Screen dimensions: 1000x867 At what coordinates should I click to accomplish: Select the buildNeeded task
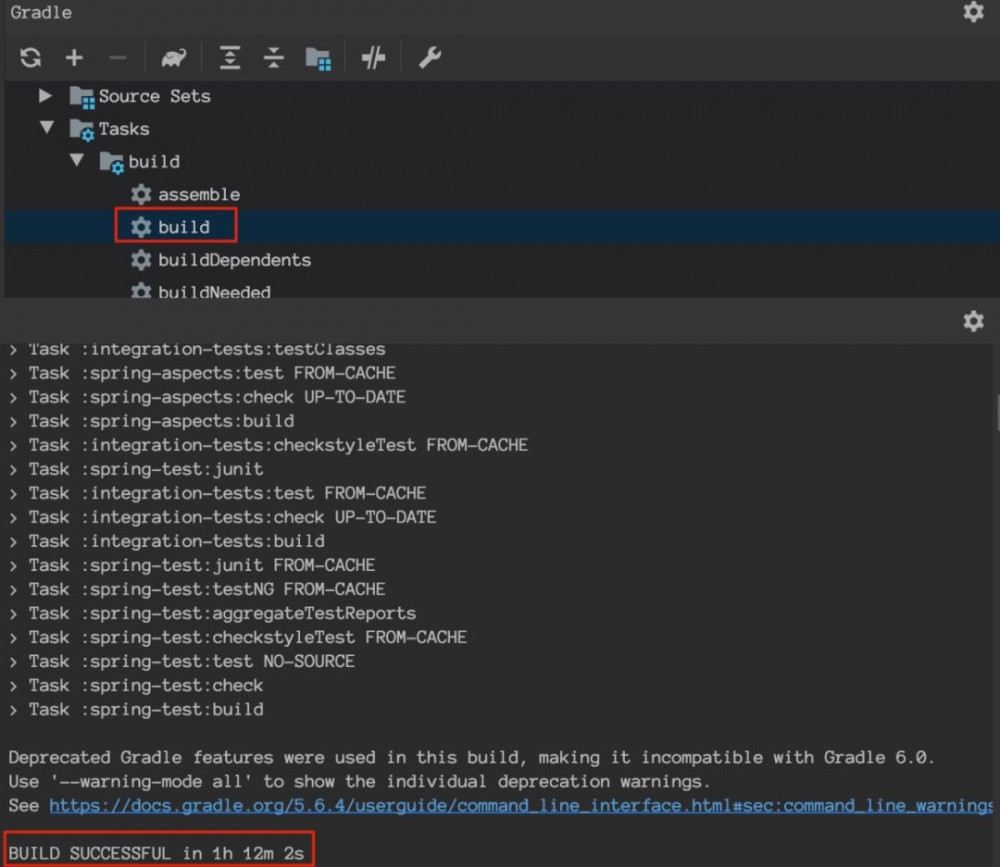coord(213,291)
